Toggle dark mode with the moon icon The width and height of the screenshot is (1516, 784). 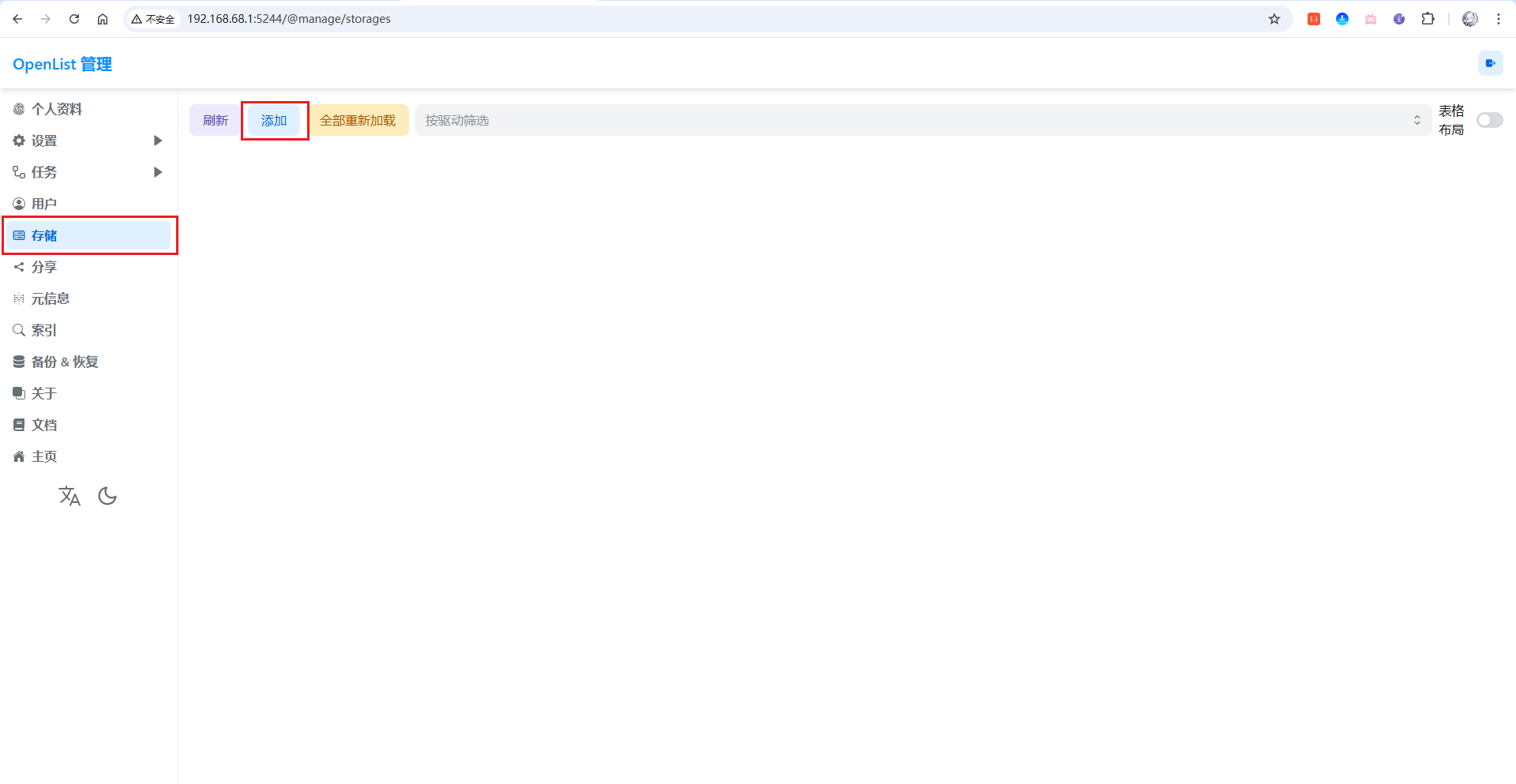pyautogui.click(x=107, y=496)
